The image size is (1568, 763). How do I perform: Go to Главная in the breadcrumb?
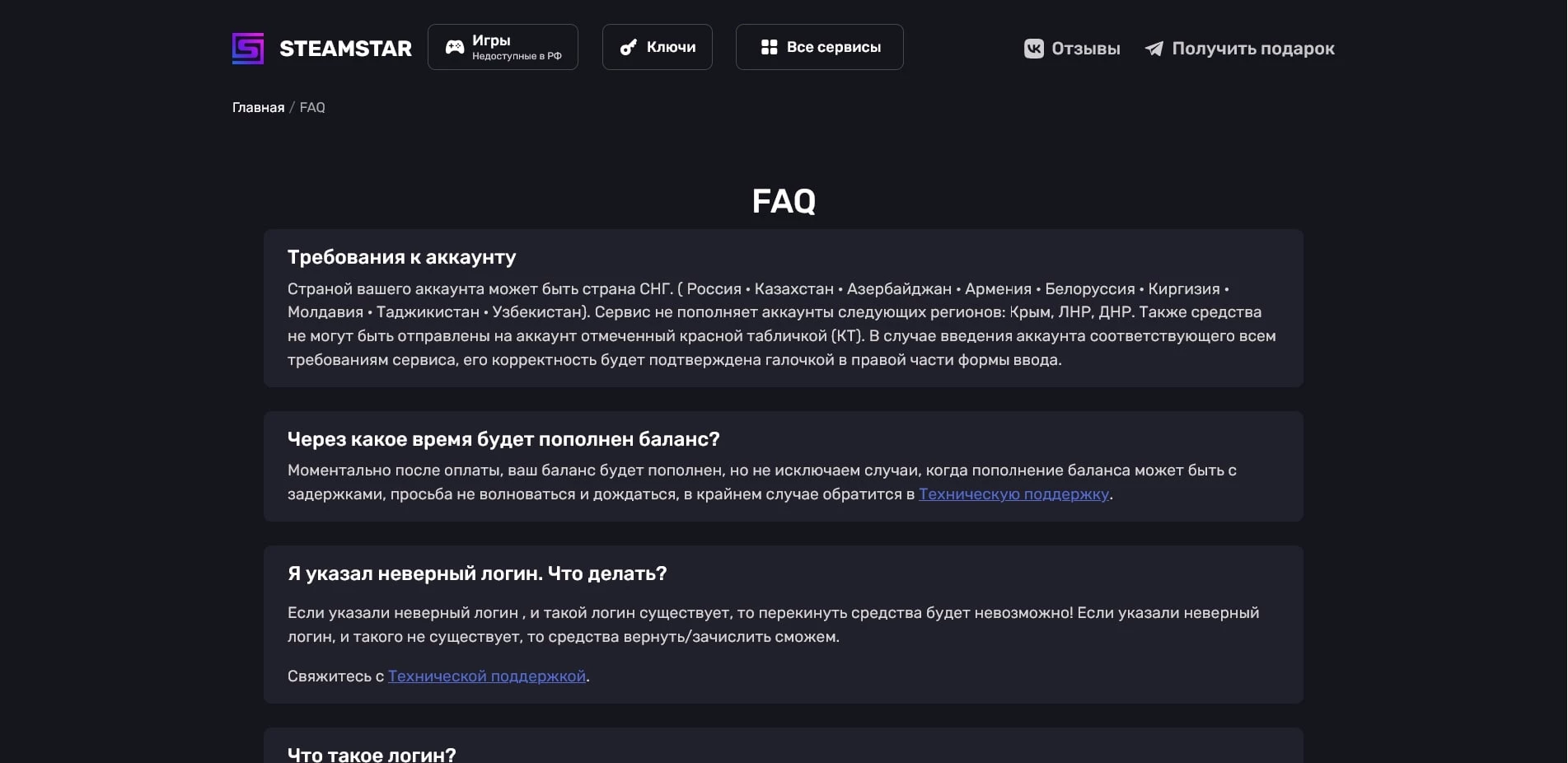click(x=258, y=107)
